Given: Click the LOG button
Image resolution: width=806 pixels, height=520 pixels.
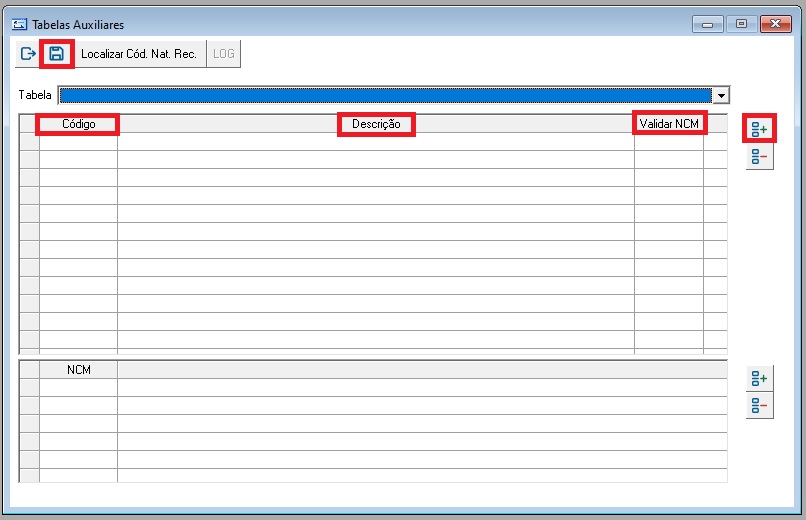Looking at the screenshot, I should pyautogui.click(x=224, y=53).
